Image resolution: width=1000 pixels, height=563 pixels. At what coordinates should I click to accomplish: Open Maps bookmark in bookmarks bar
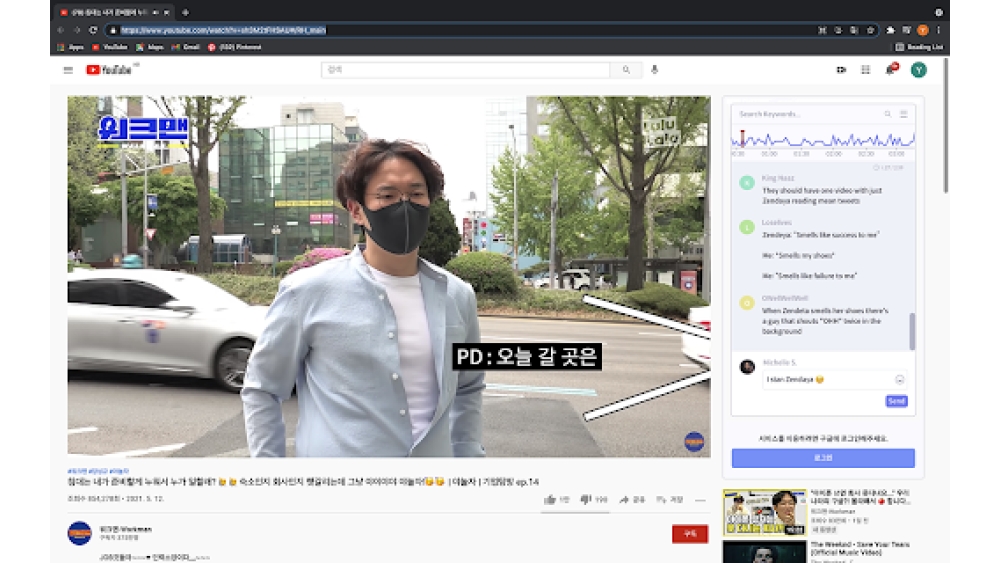pyautogui.click(x=150, y=47)
